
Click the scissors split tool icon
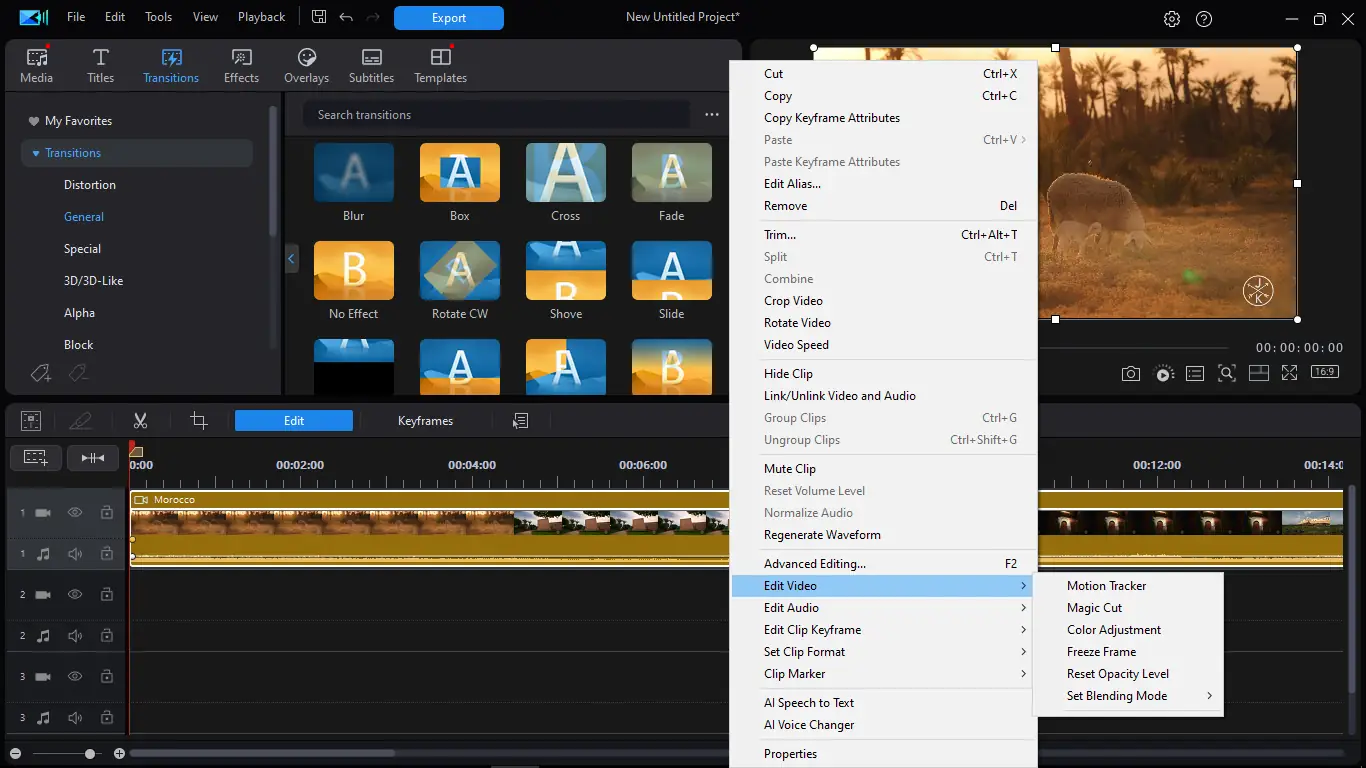[x=140, y=421]
